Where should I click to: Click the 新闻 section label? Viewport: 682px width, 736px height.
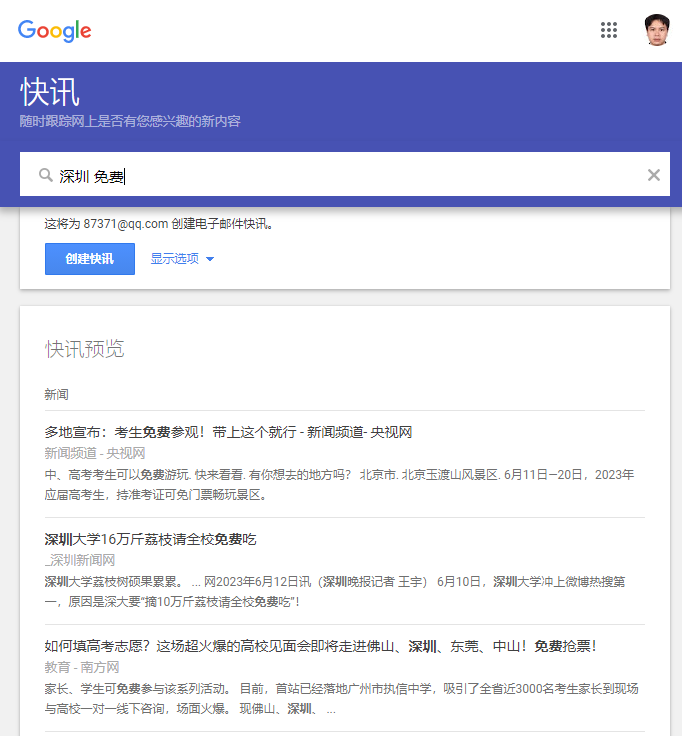56,394
